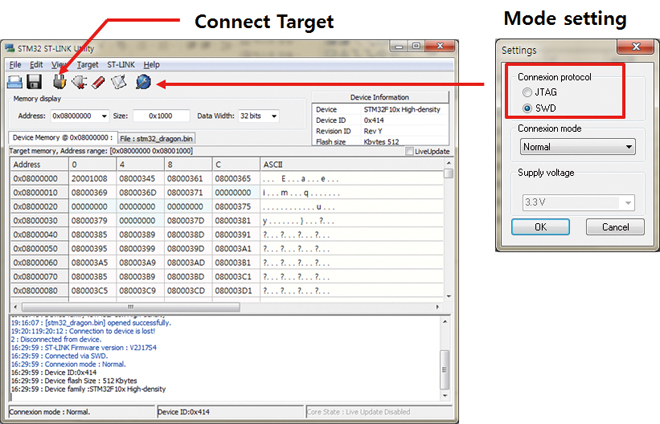660x424 pixels.
Task: Click the log panel scroll down arrow
Action: pos(445,396)
